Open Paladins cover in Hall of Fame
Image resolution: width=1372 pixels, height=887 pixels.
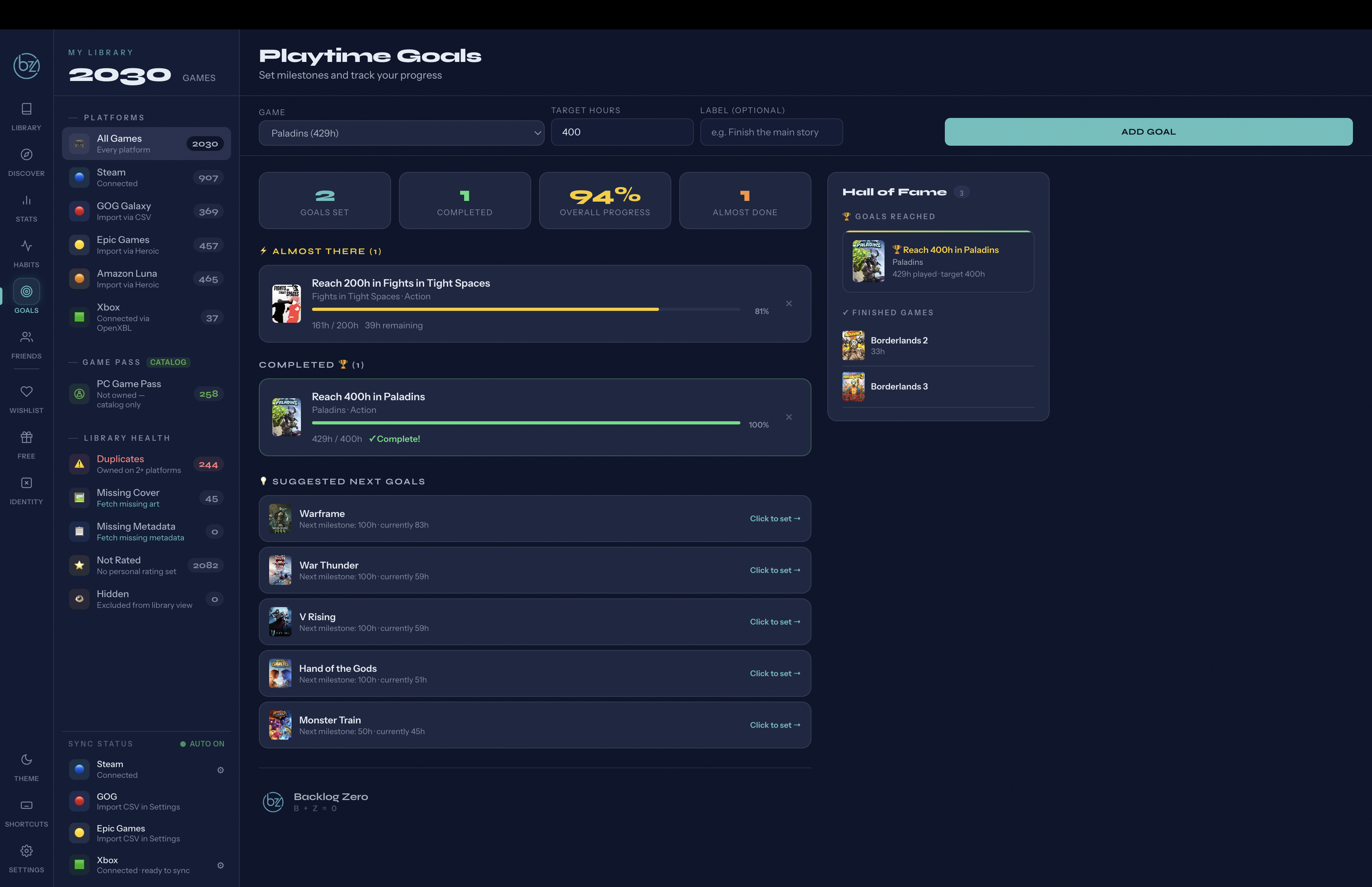pos(868,261)
